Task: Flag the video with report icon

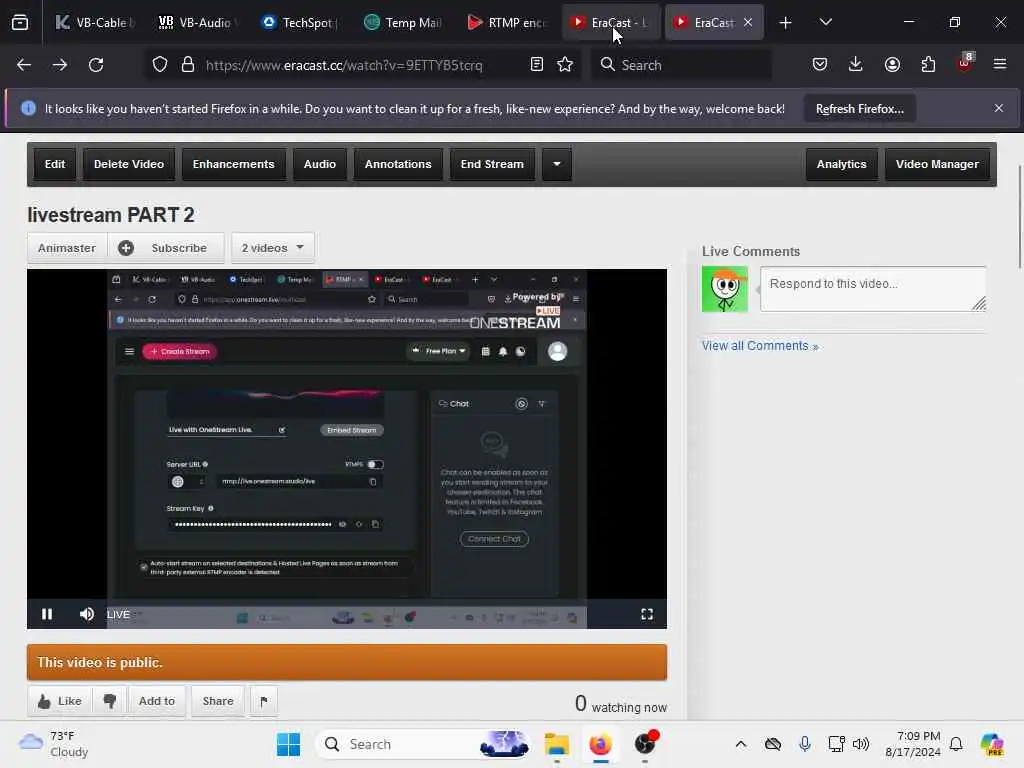Action: pyautogui.click(x=264, y=701)
